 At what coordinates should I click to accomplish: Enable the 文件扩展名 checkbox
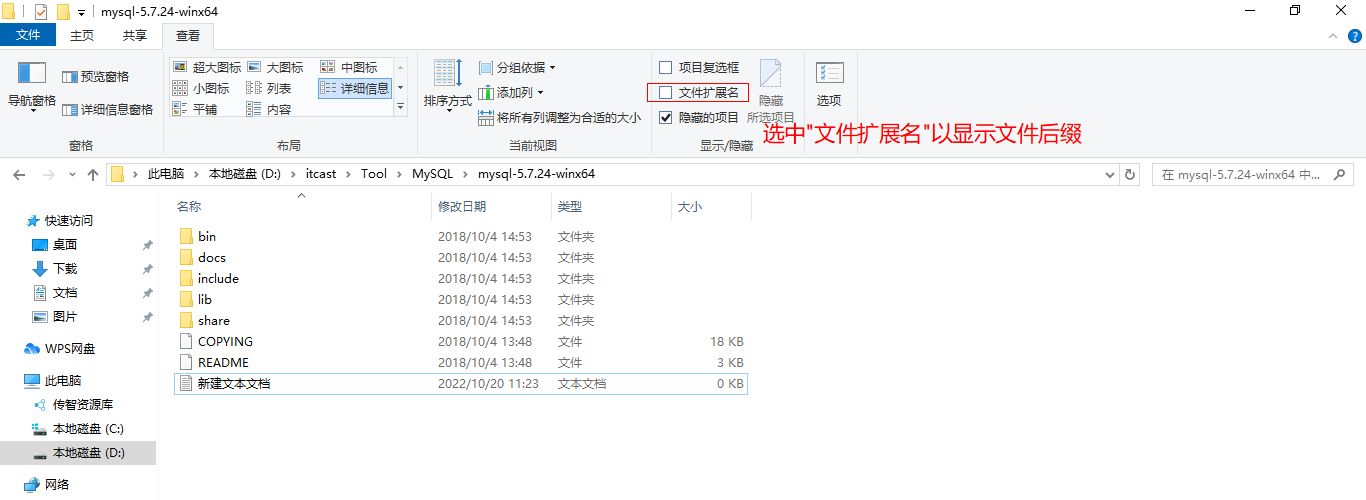pyautogui.click(x=666, y=93)
